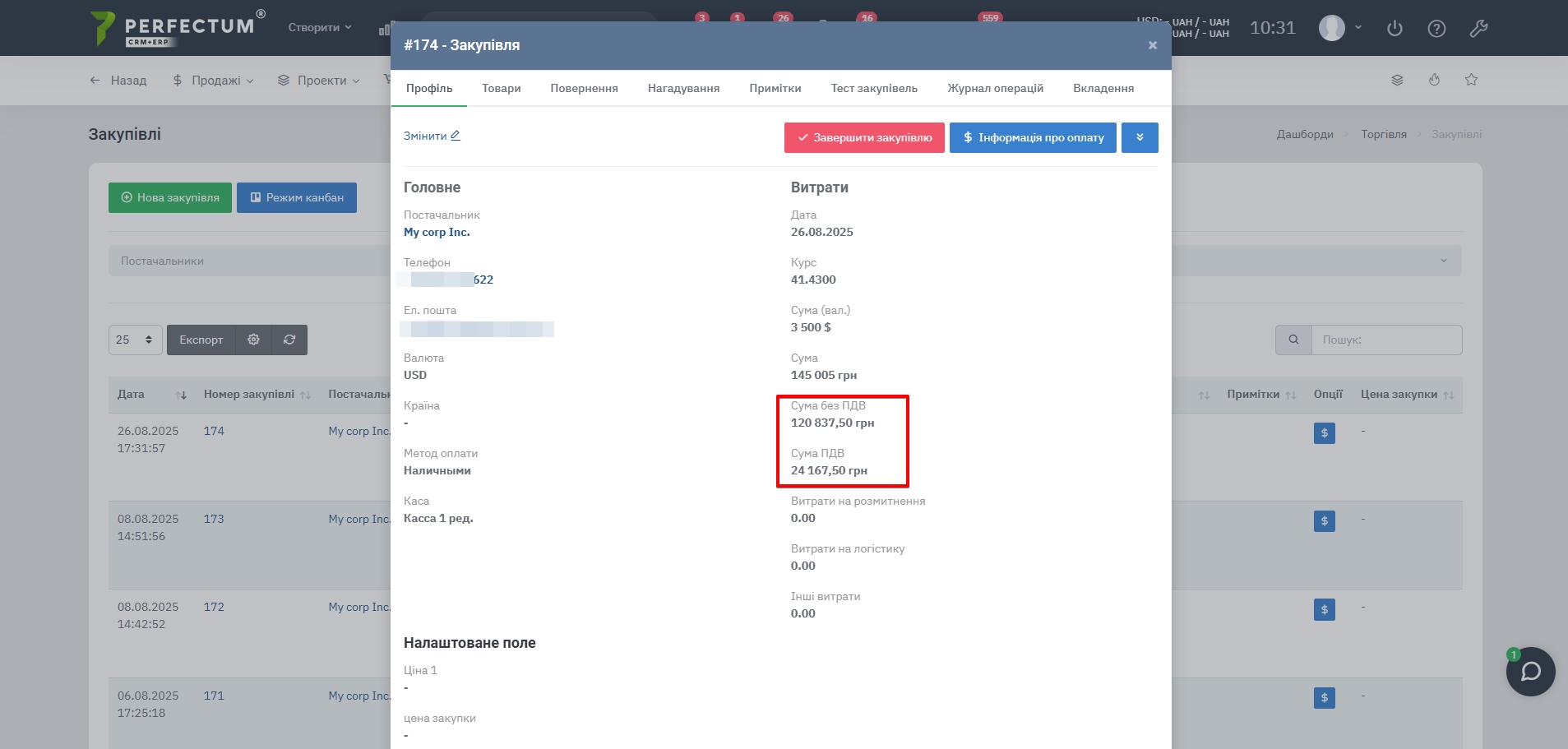This screenshot has width=1568, height=749.
Task: Click the power icon in top bar
Action: (x=1395, y=29)
